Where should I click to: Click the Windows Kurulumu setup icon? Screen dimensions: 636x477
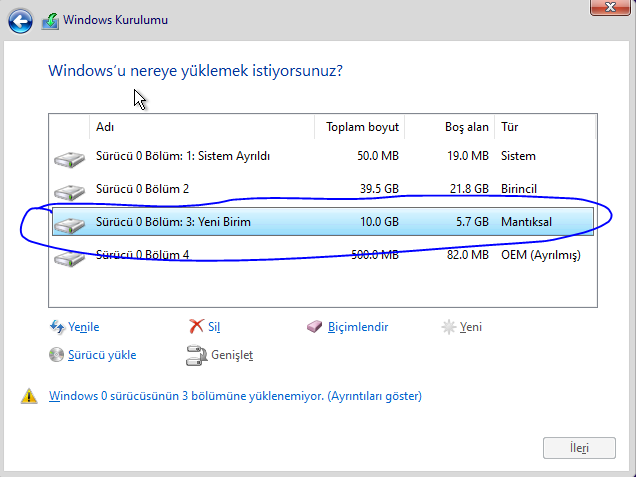tap(50, 21)
